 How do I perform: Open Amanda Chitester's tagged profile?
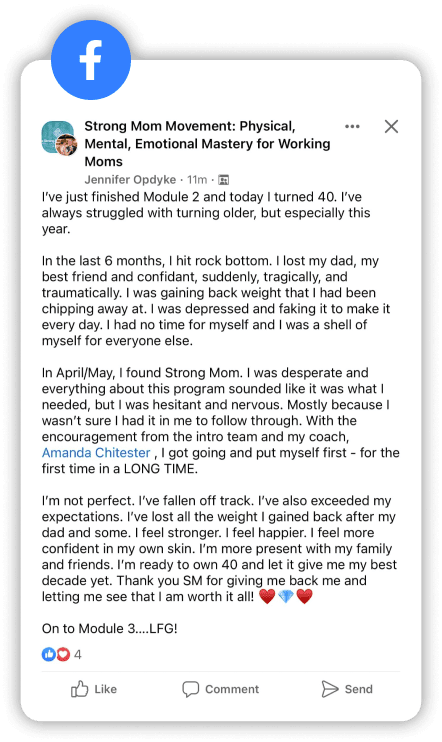(x=96, y=453)
